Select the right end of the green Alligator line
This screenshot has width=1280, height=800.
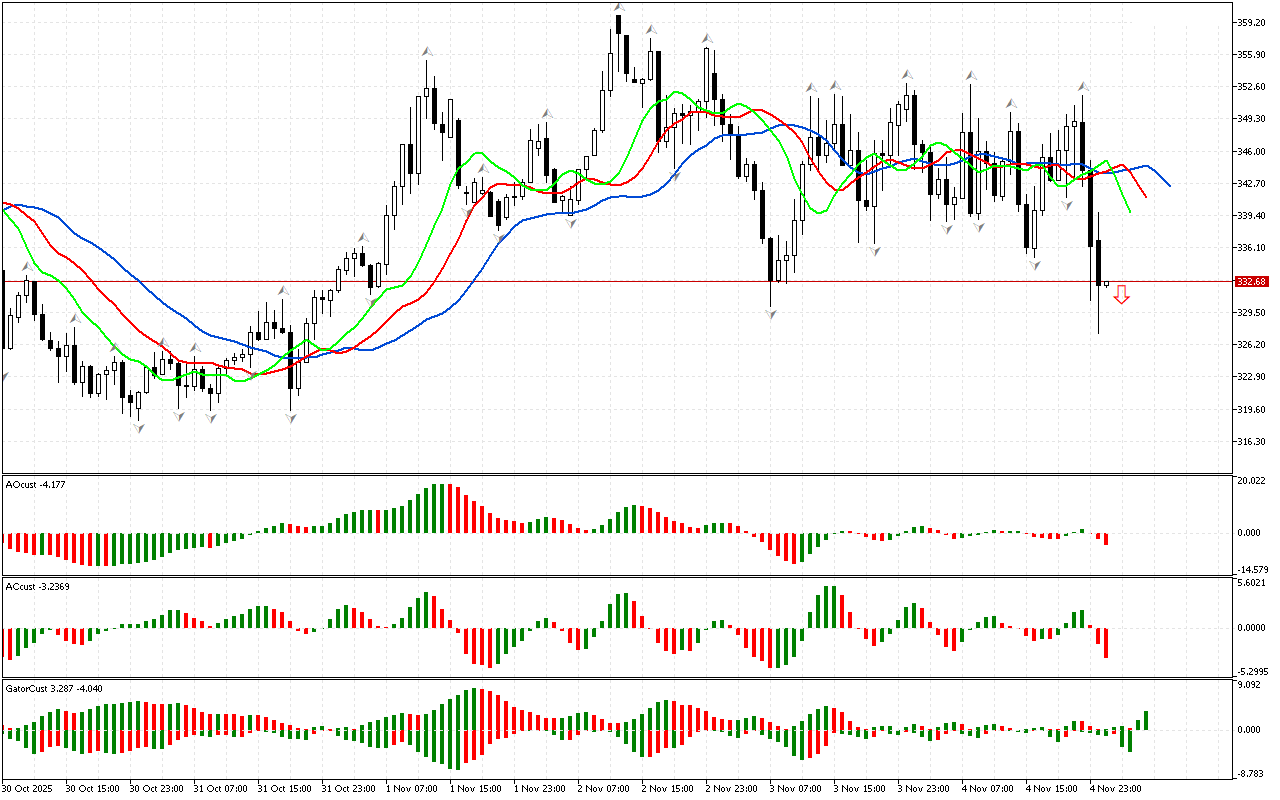[x=1130, y=211]
